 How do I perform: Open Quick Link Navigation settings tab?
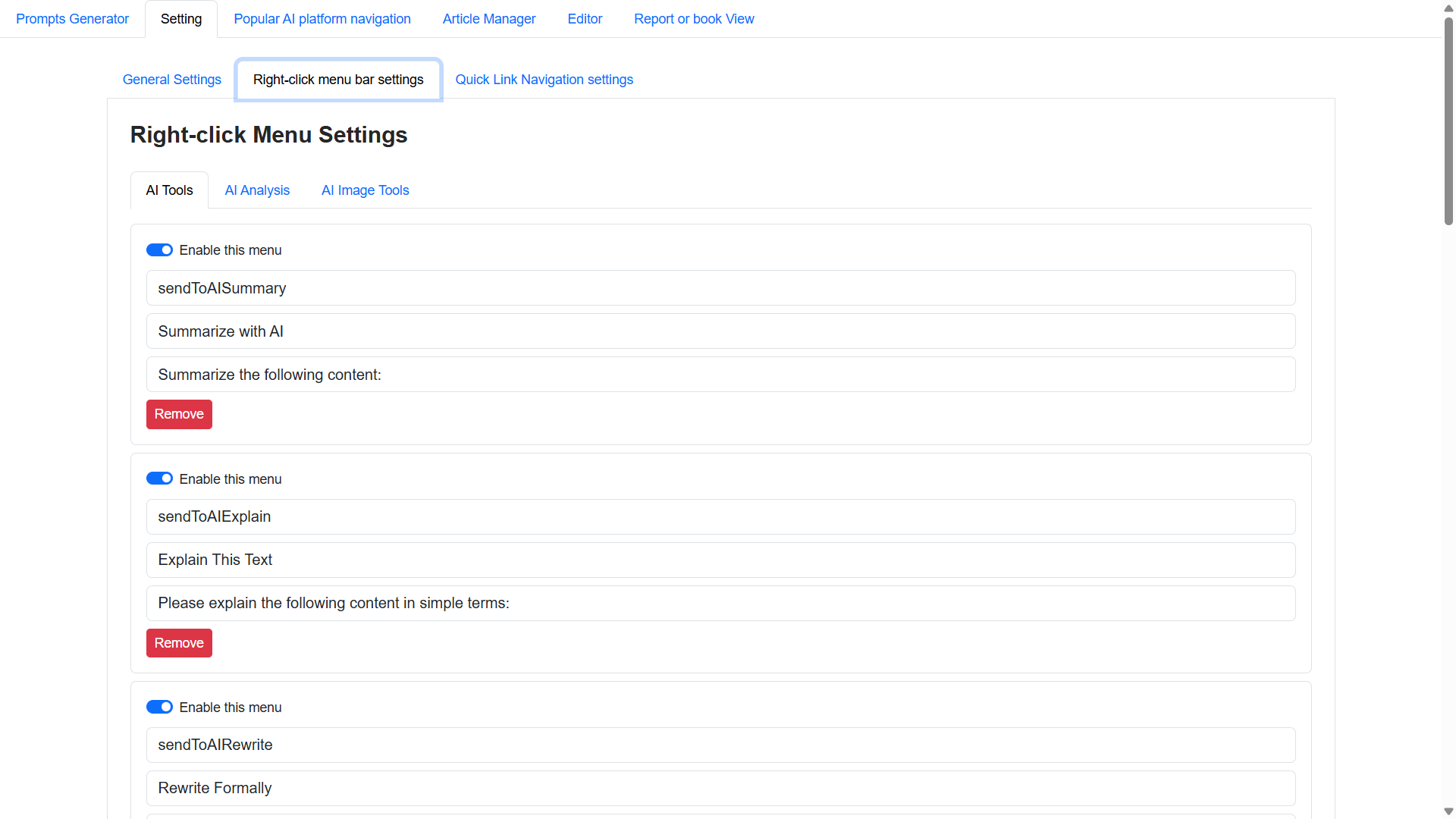pyautogui.click(x=544, y=80)
